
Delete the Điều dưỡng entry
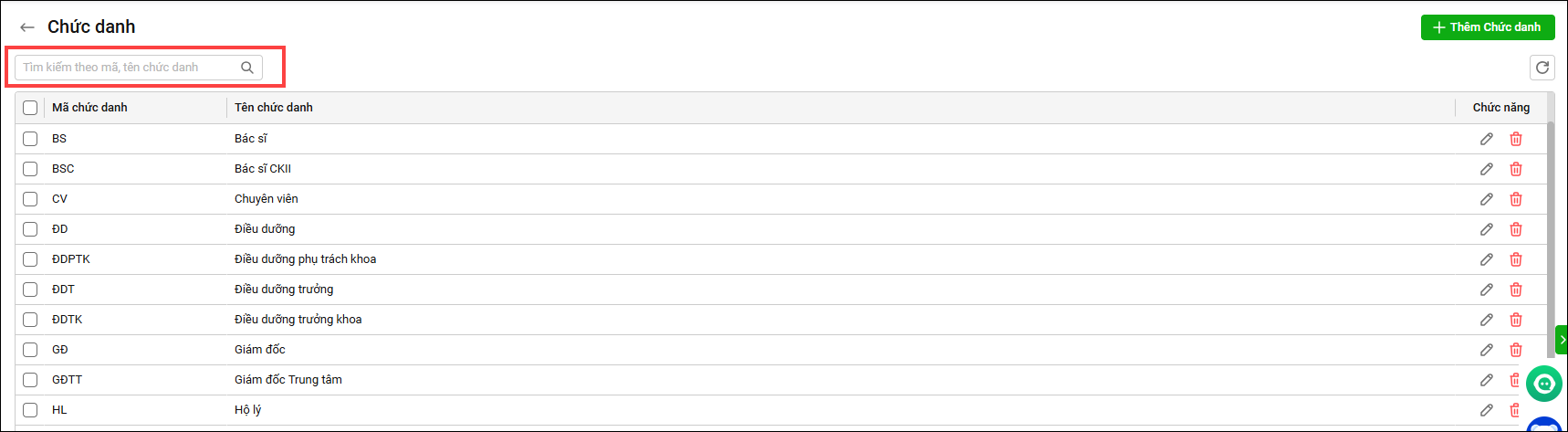click(1516, 229)
